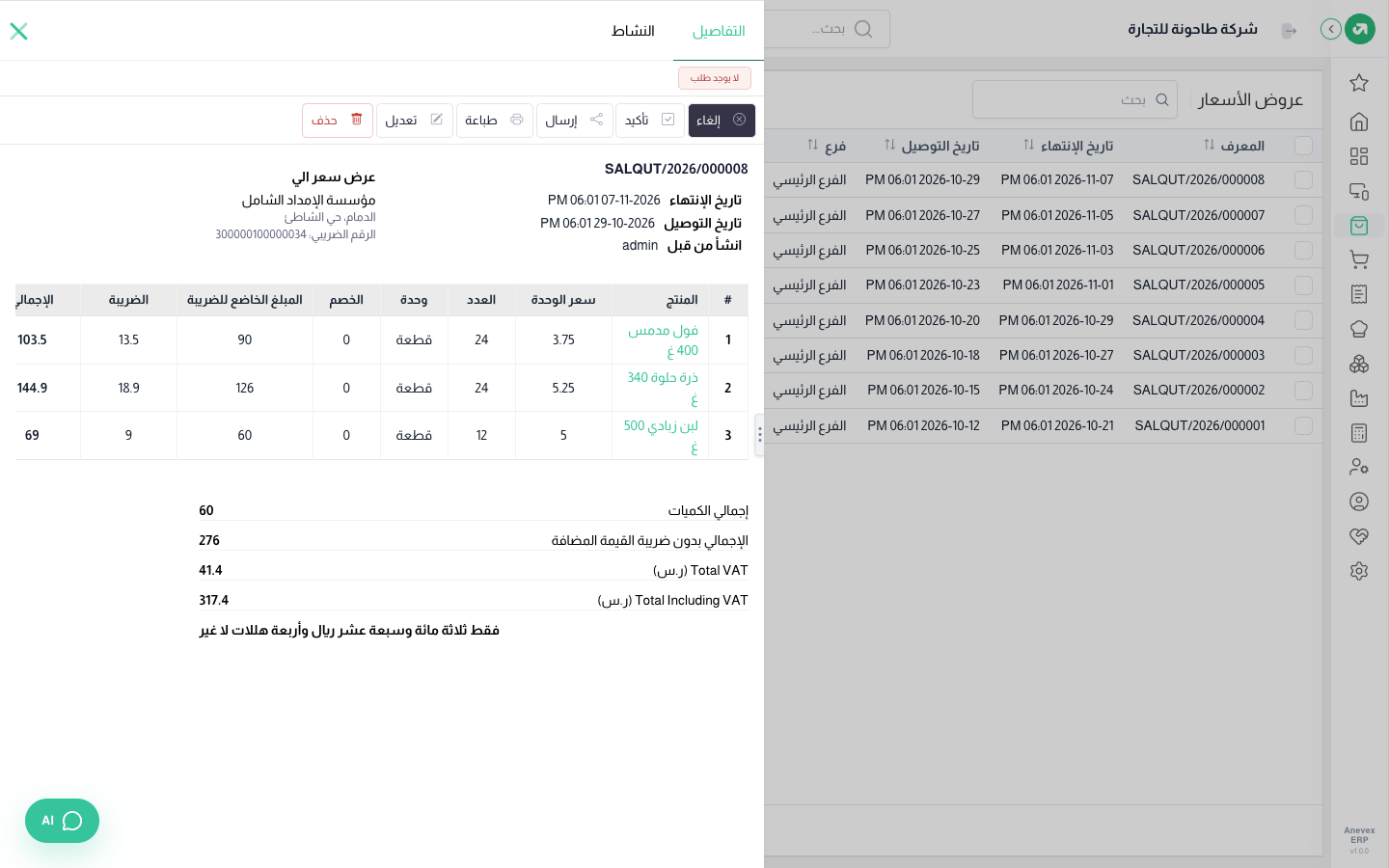The image size is (1389, 868).
Task: Switch to the التفاصيل tab
Action: 719,31
